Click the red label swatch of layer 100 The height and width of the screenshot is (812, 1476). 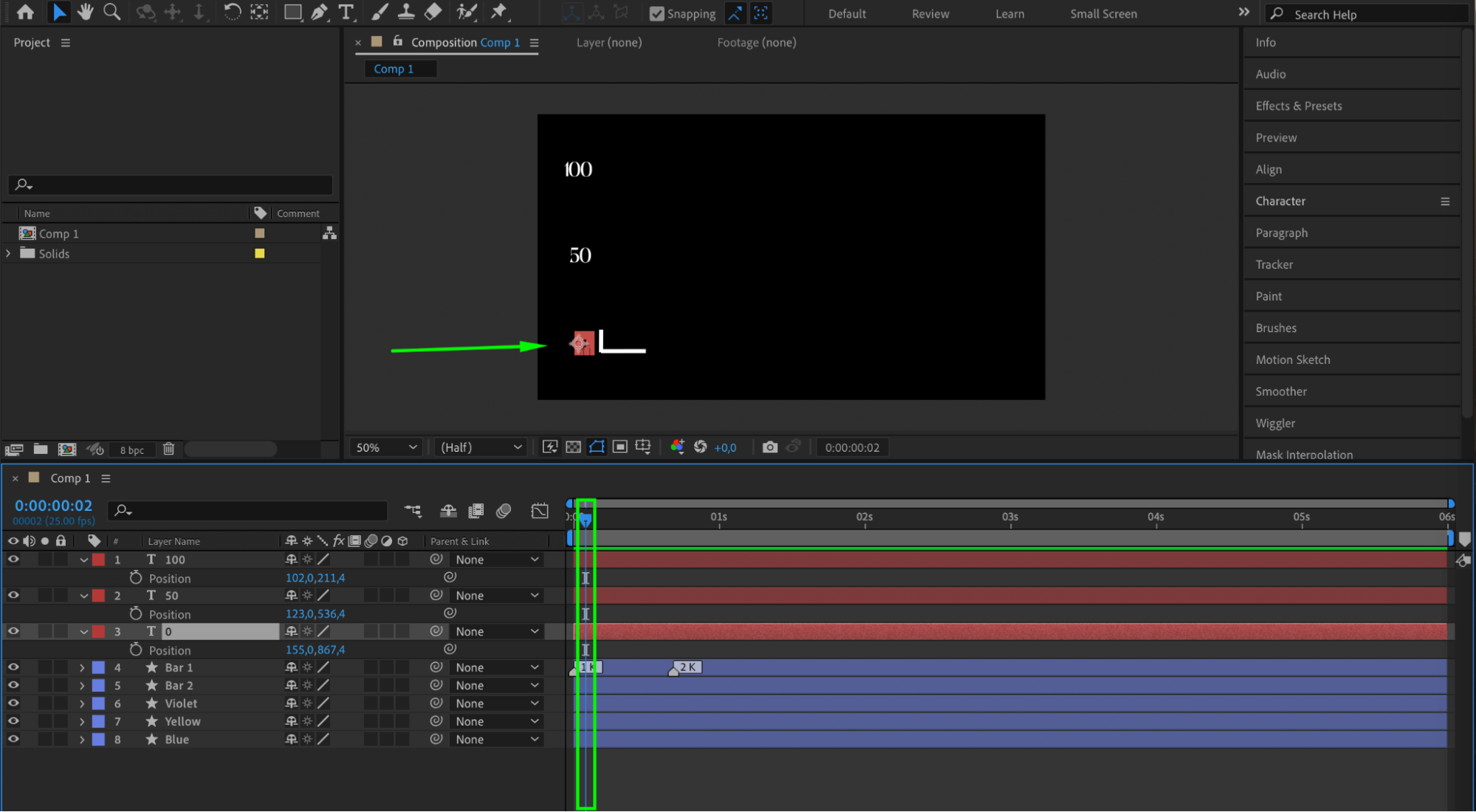98,560
